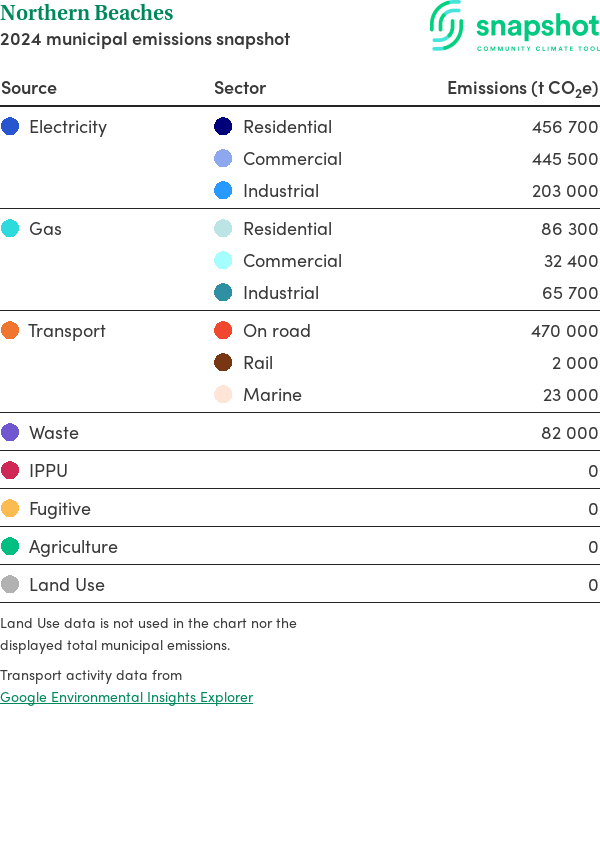The width and height of the screenshot is (600, 850).
Task: Click the purple Waste source dot
Action: pos(10,433)
